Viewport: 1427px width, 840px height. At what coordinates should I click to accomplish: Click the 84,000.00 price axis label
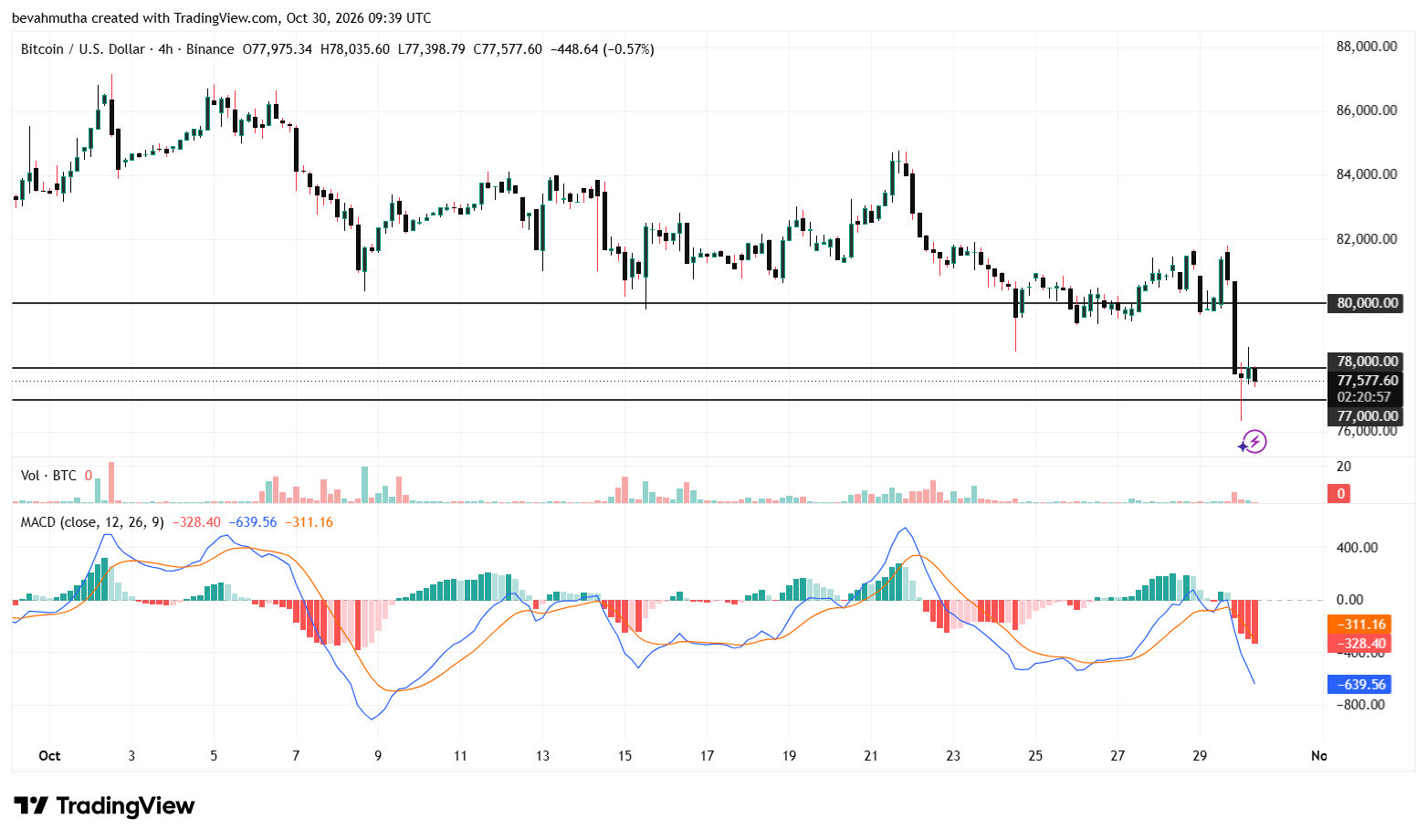tap(1367, 174)
